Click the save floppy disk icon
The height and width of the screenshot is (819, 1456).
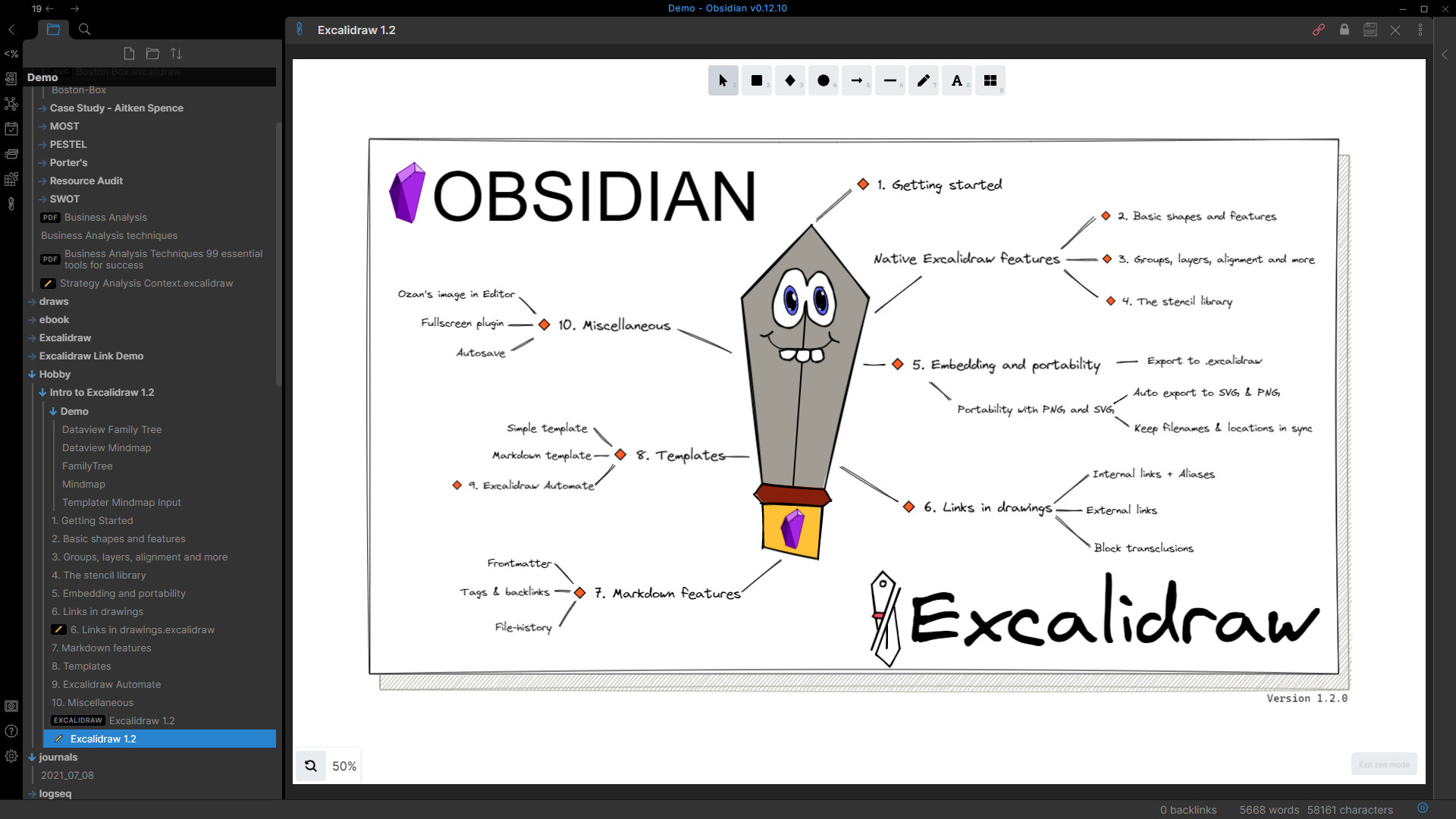pyautogui.click(x=1370, y=30)
